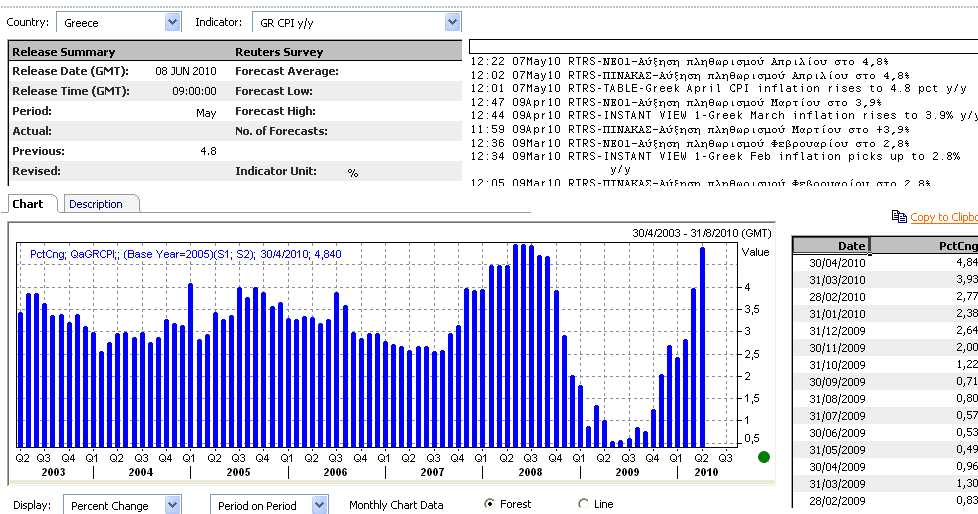Click the Period value May
This screenshot has width=978, height=514.
coord(206,113)
